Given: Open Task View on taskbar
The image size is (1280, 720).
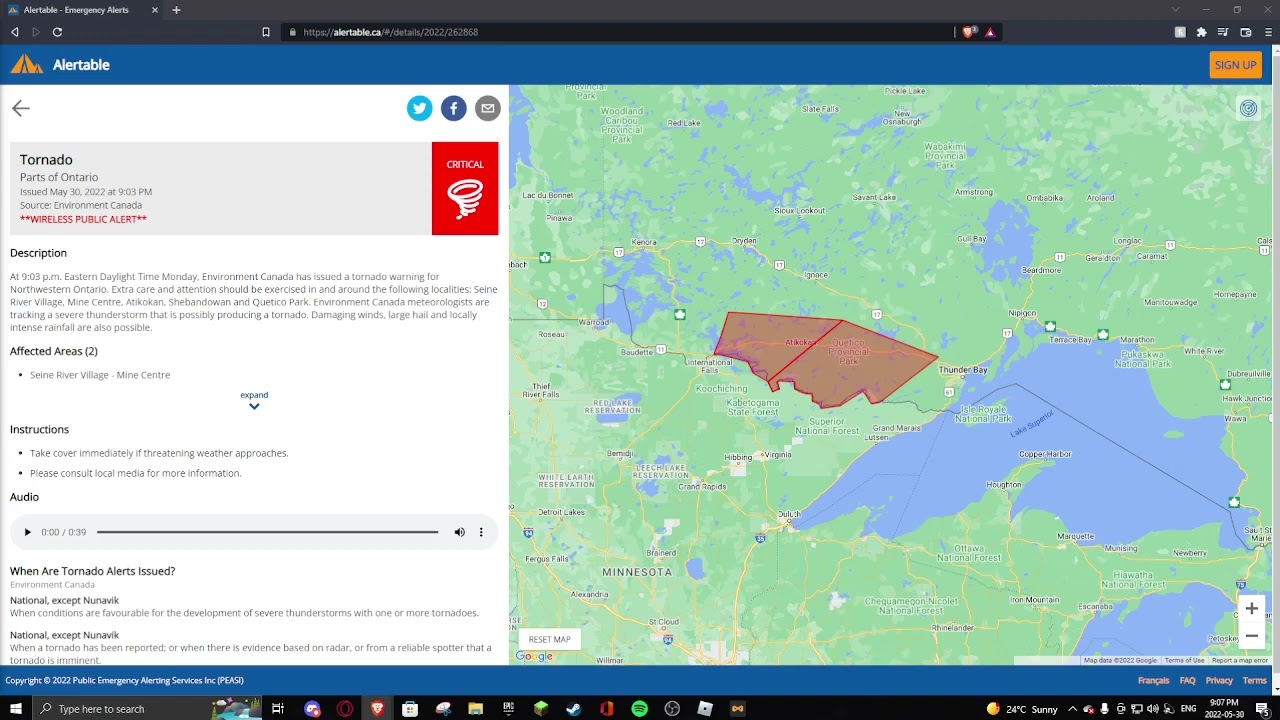Looking at the screenshot, I should [x=278, y=709].
